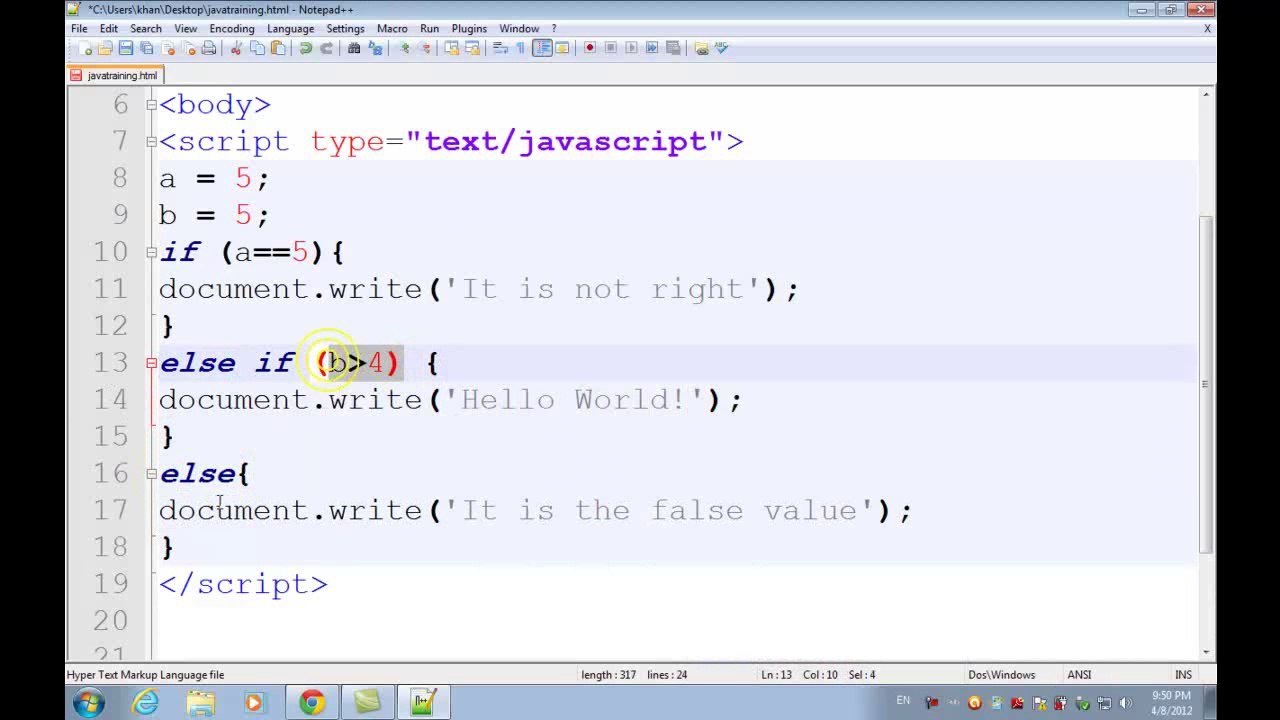Undo the last edit with the Undo icon

(x=305, y=48)
